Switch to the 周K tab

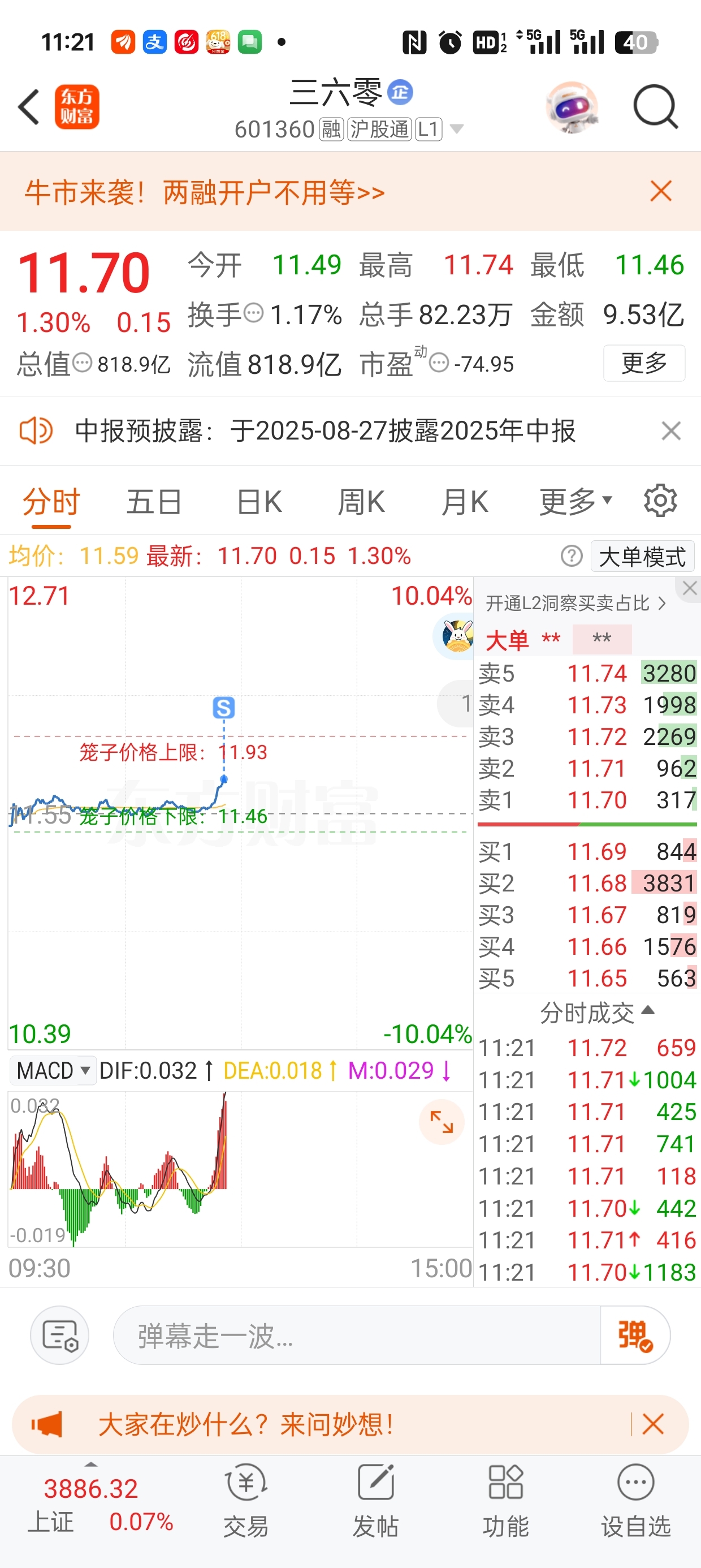[x=361, y=502]
